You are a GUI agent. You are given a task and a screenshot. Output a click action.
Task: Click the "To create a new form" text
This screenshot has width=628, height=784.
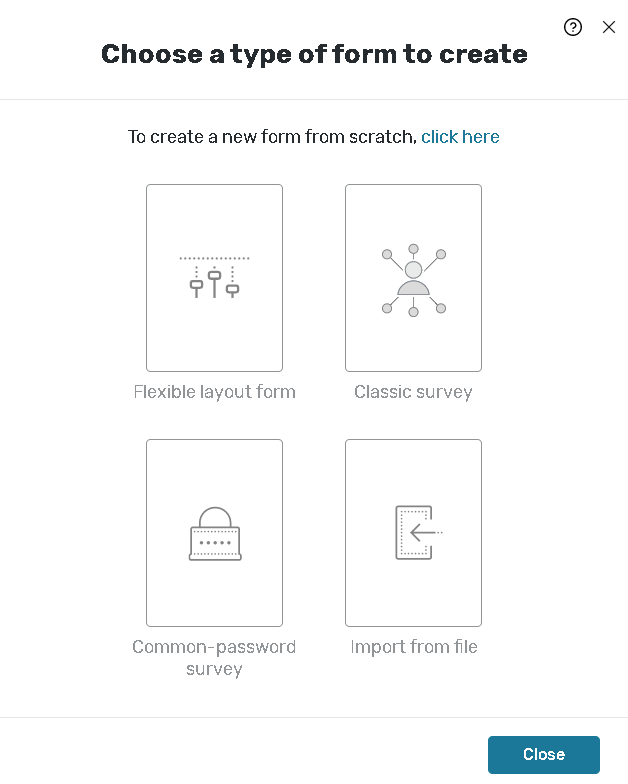click(x=272, y=137)
